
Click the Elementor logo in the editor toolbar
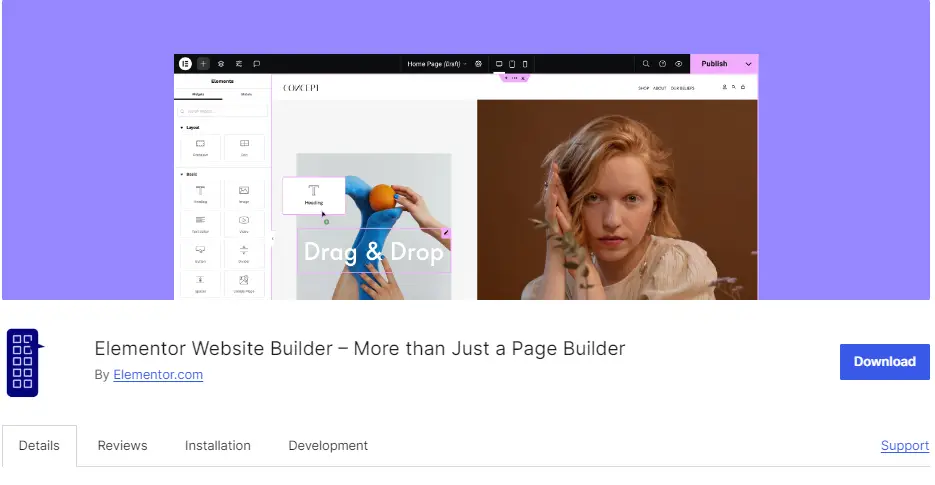[x=185, y=64]
